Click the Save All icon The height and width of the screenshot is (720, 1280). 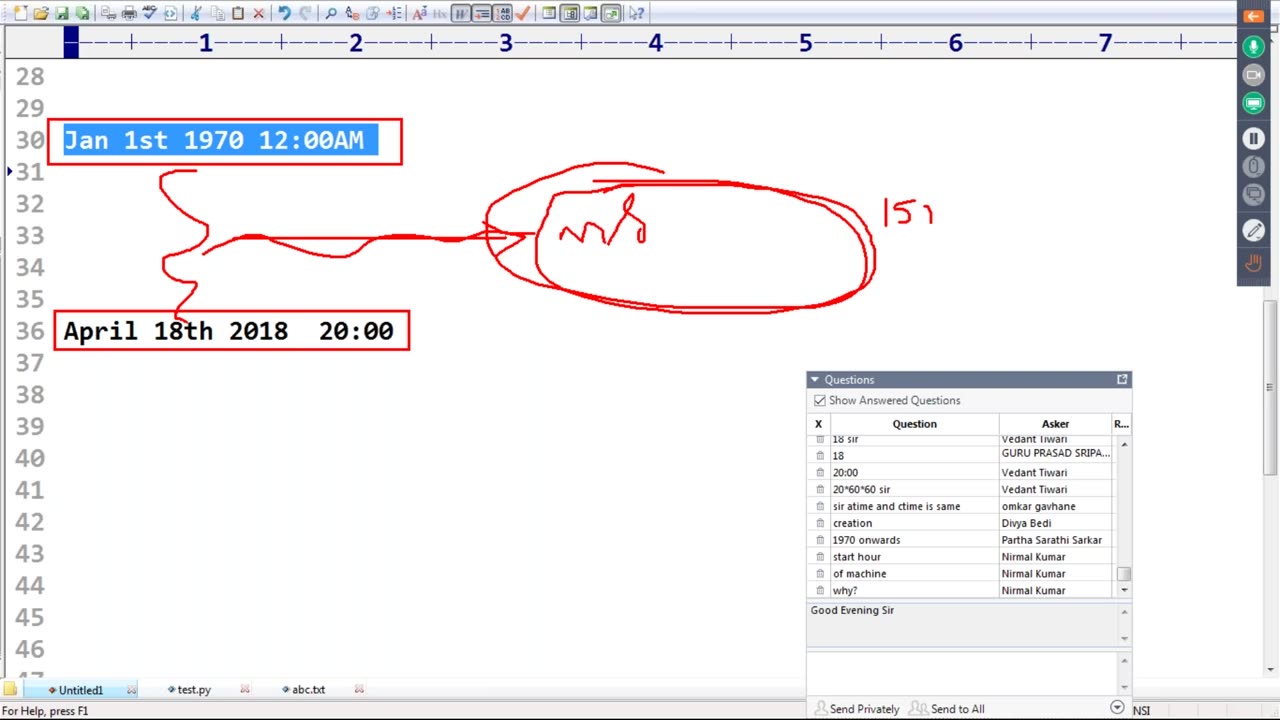[82, 14]
